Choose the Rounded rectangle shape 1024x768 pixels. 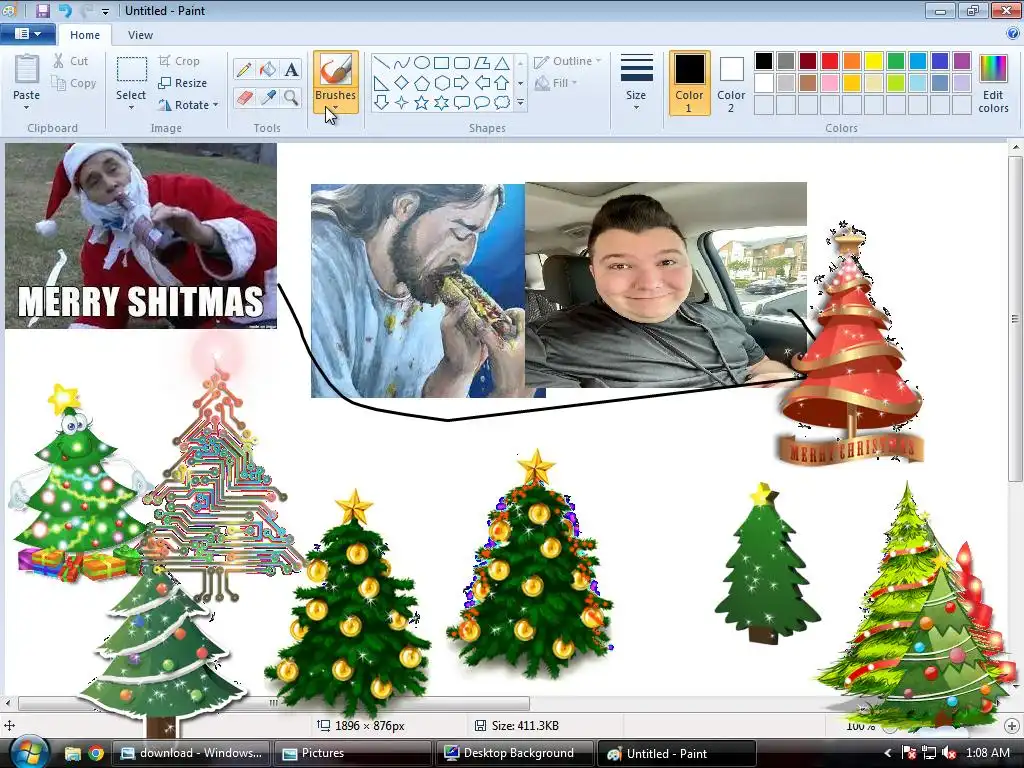[462, 63]
